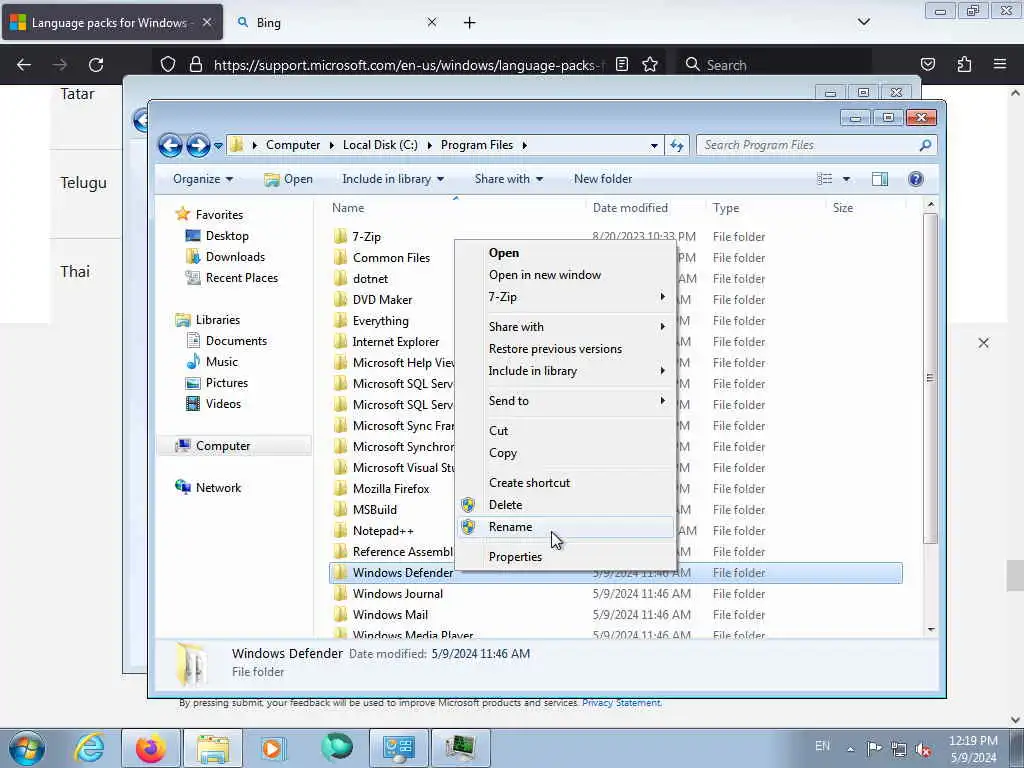
Task: Click the Firefox reload page icon
Action: 96,65
